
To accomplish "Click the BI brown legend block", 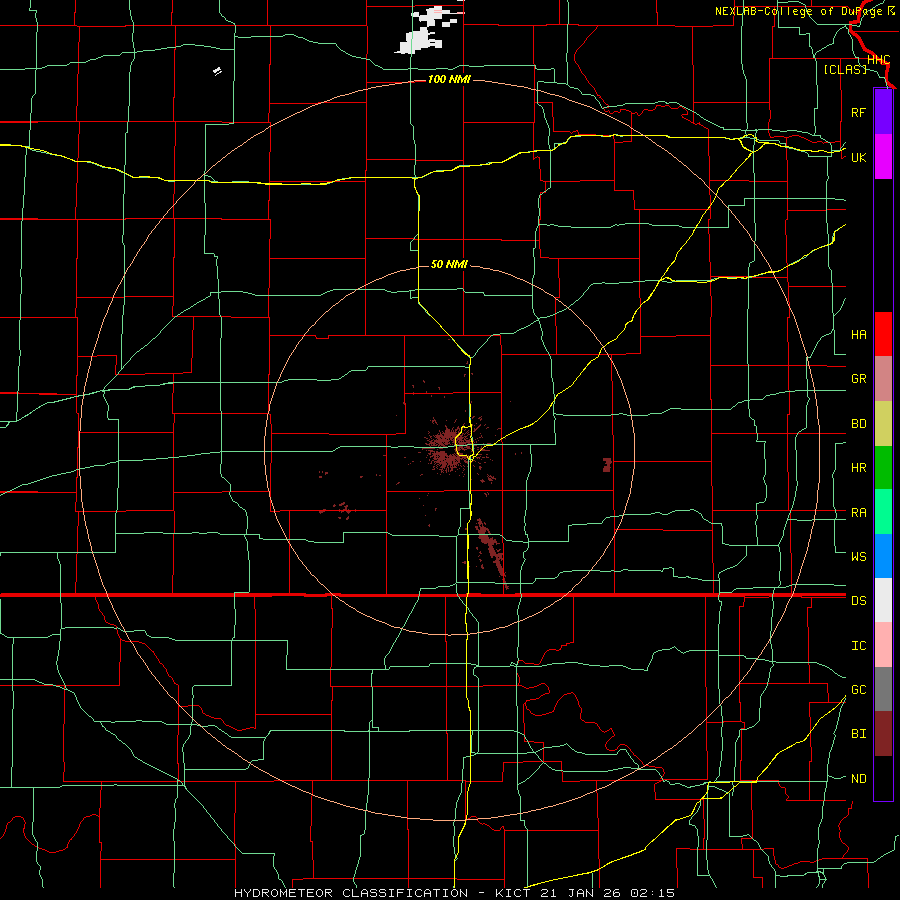I will click(883, 734).
